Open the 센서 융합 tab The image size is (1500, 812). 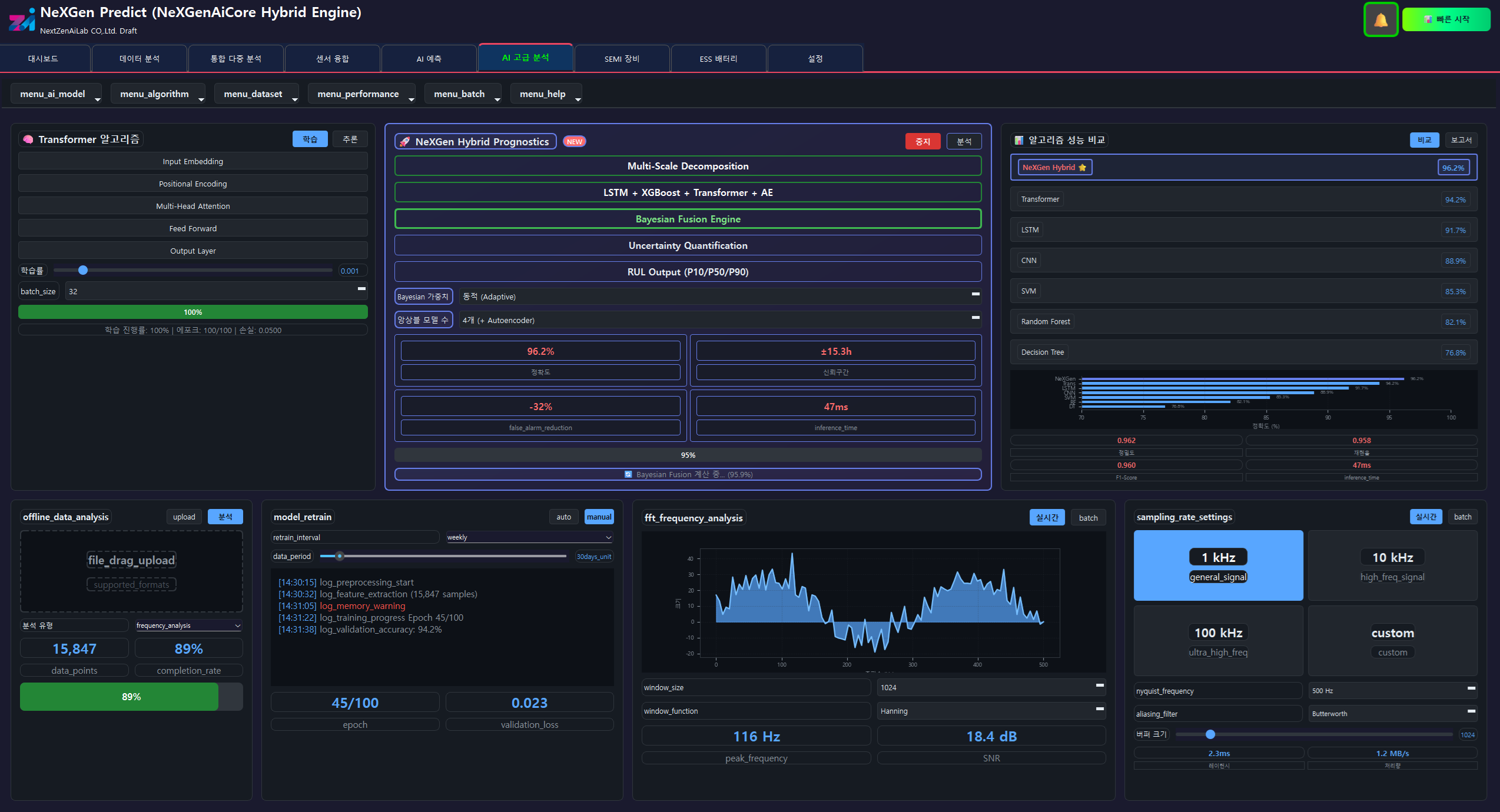pyautogui.click(x=332, y=59)
